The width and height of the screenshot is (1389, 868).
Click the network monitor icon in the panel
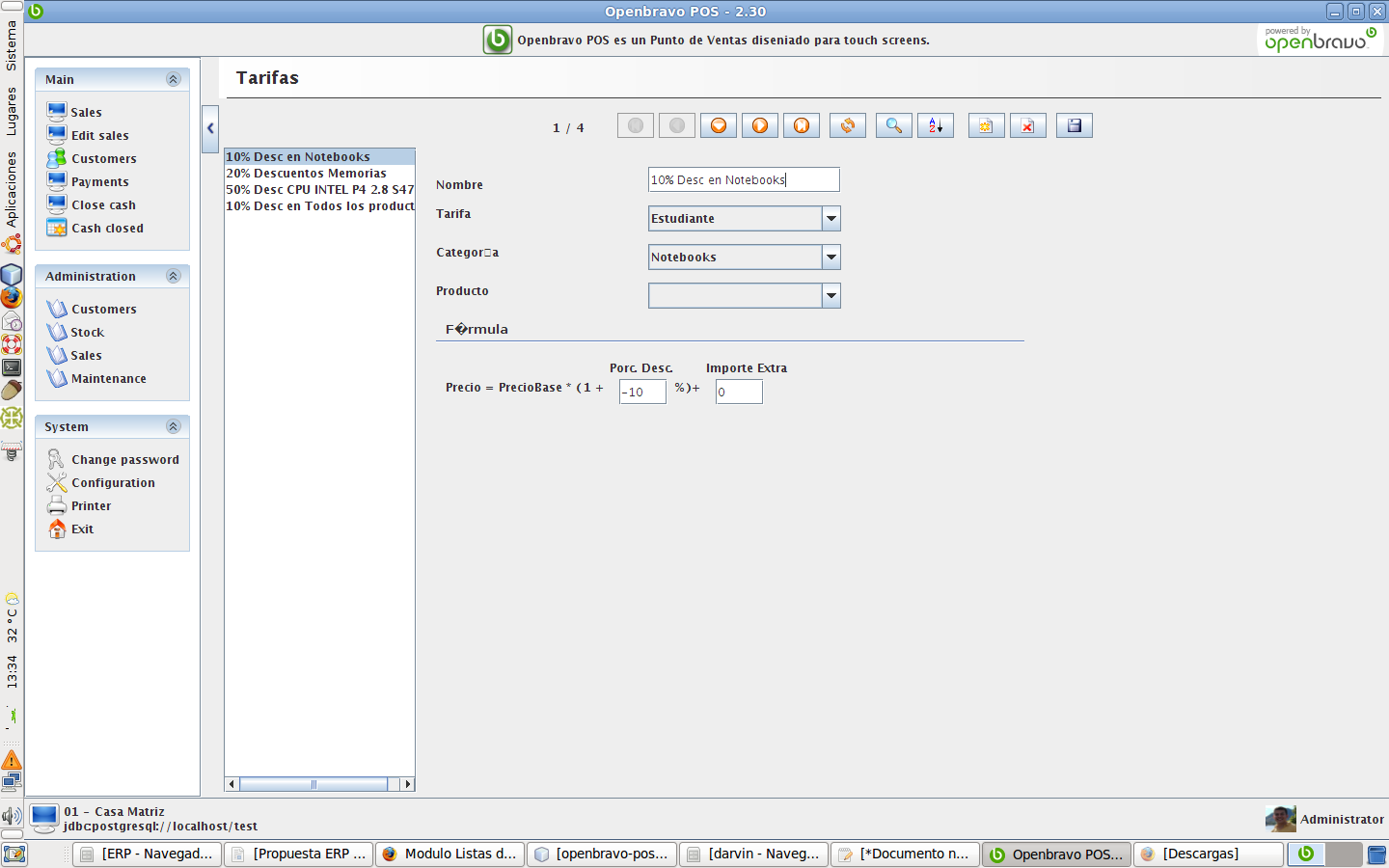coord(12,782)
